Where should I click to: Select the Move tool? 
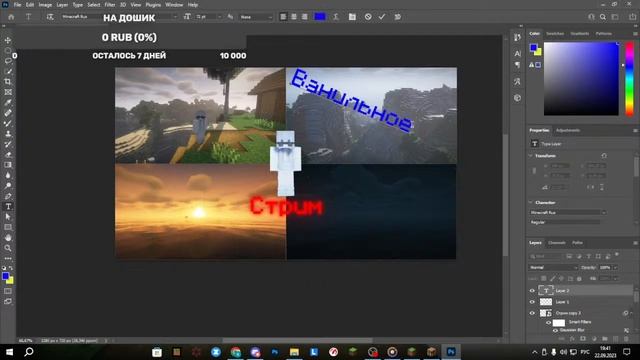[8, 40]
